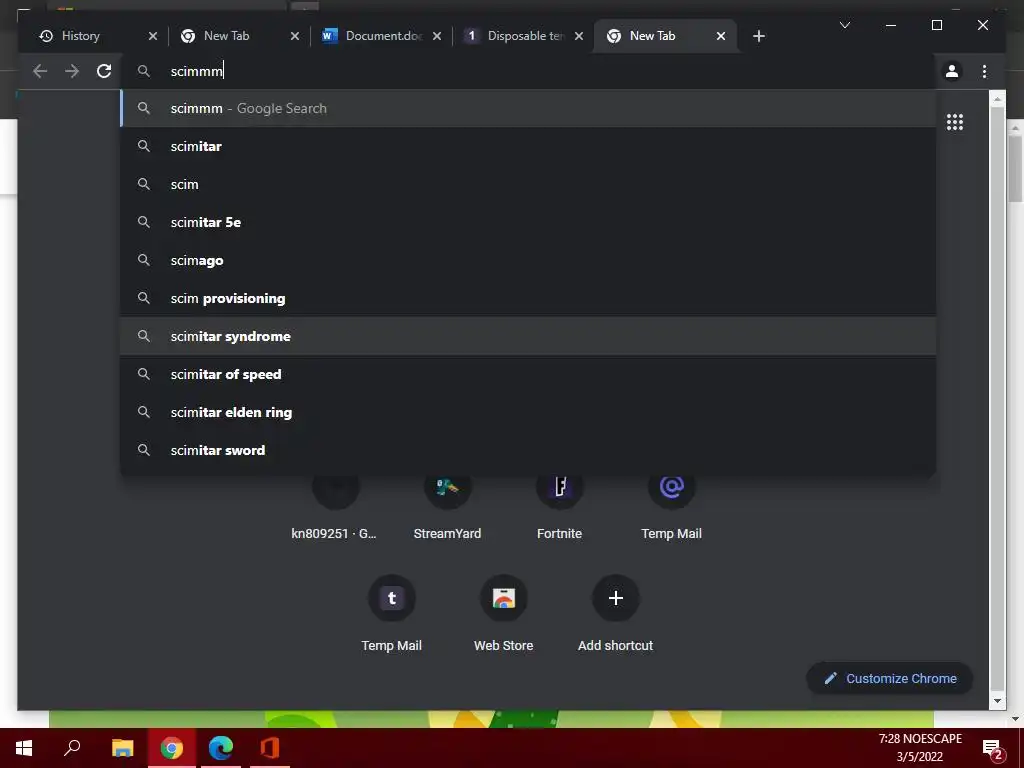Image resolution: width=1024 pixels, height=768 pixels.
Task: Open Windows taskbar search
Action: click(72, 748)
